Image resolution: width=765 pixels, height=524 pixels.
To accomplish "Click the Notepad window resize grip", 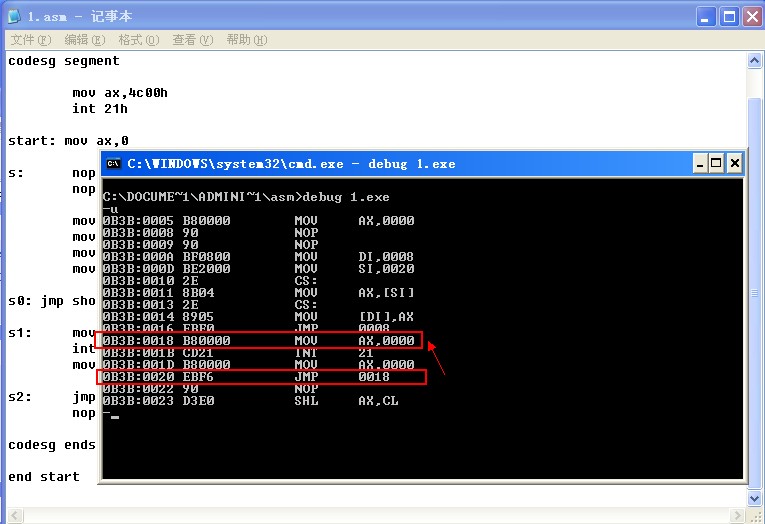I will pyautogui.click(x=757, y=516).
